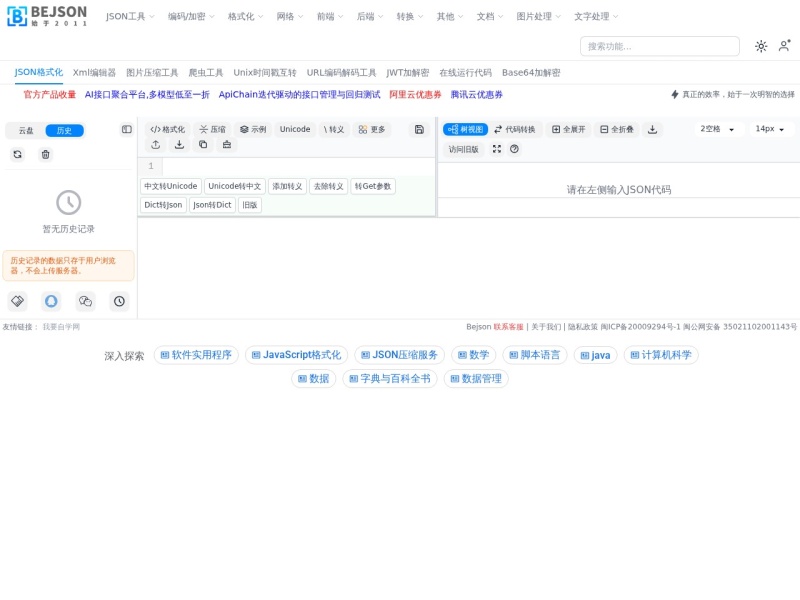The width and height of the screenshot is (800, 600).
Task: Expand the 网络 menu
Action: coord(290,16)
